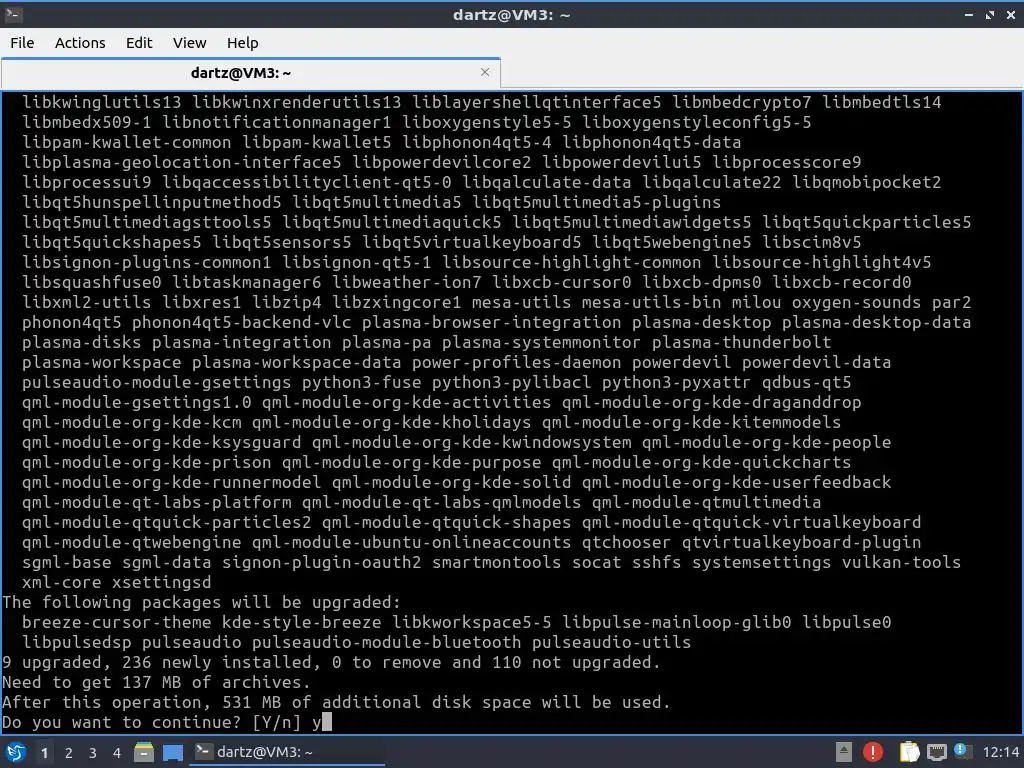Open the Lubuntu application menu
Screen dimensions: 1024x768
15,752
